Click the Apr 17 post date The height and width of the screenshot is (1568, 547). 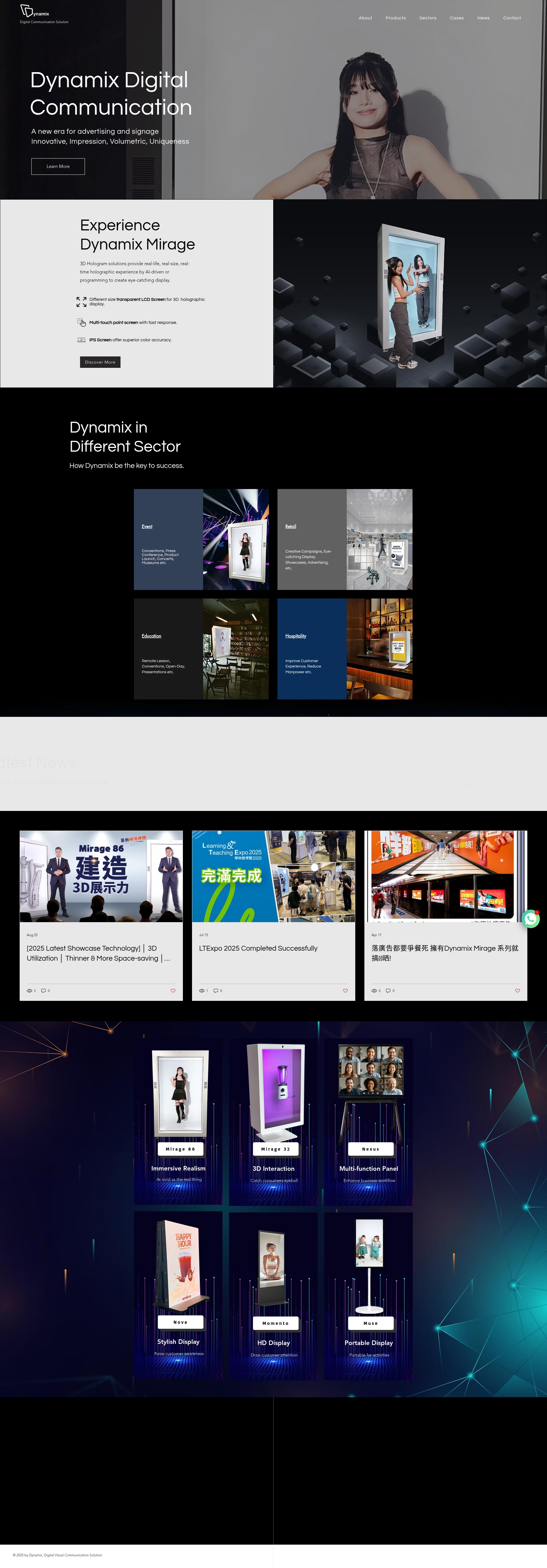click(376, 934)
